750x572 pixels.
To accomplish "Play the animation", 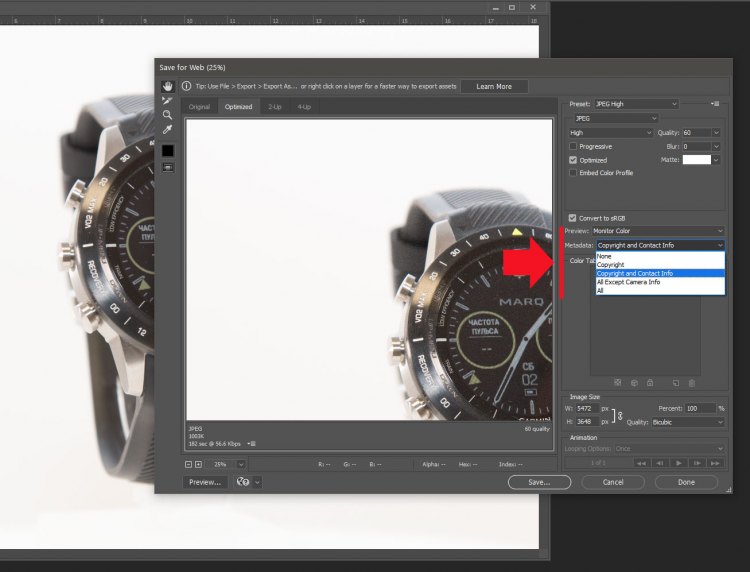I will [x=678, y=463].
